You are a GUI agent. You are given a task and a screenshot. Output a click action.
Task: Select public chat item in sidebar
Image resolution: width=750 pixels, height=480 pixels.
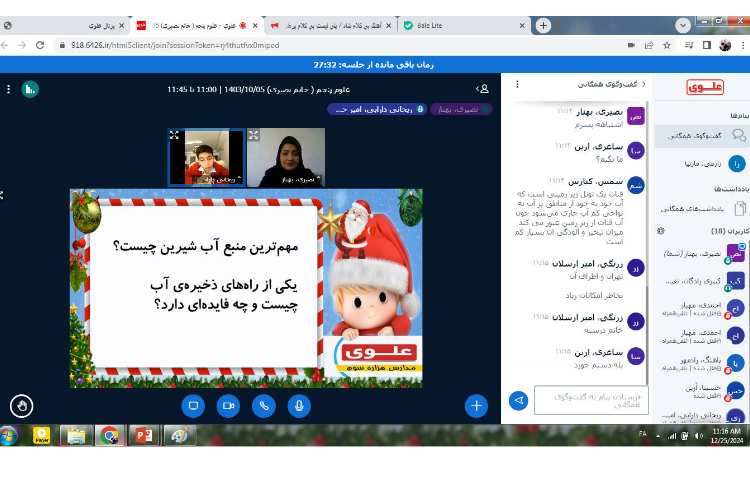[702, 136]
